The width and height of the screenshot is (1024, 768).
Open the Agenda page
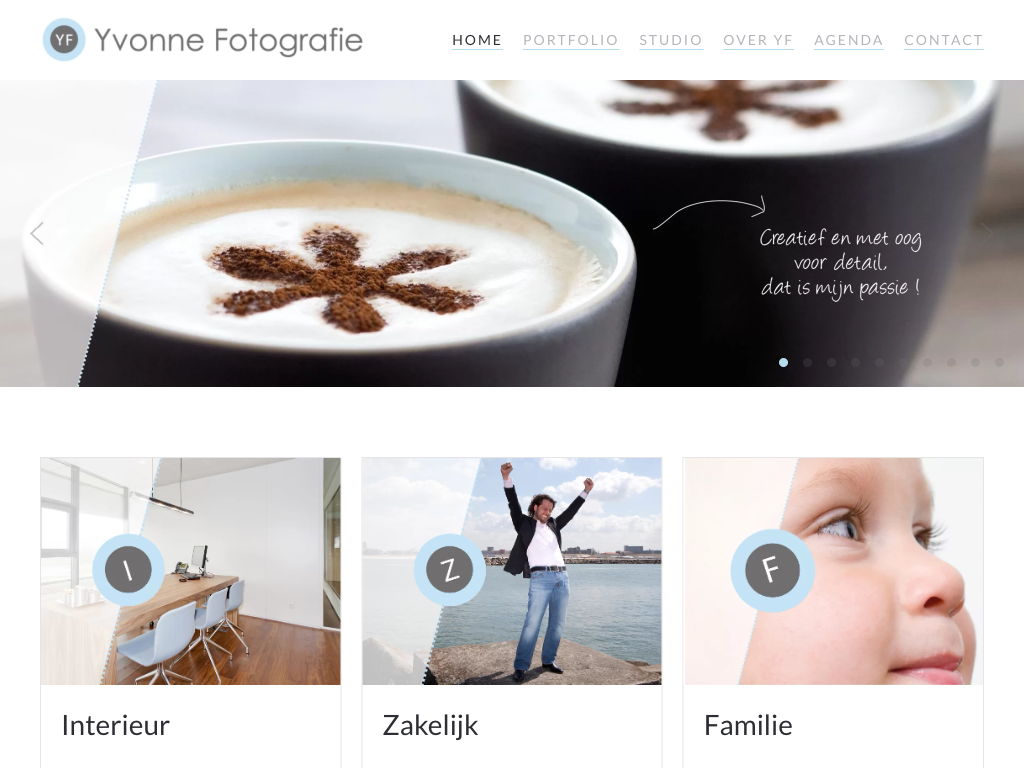coord(848,40)
